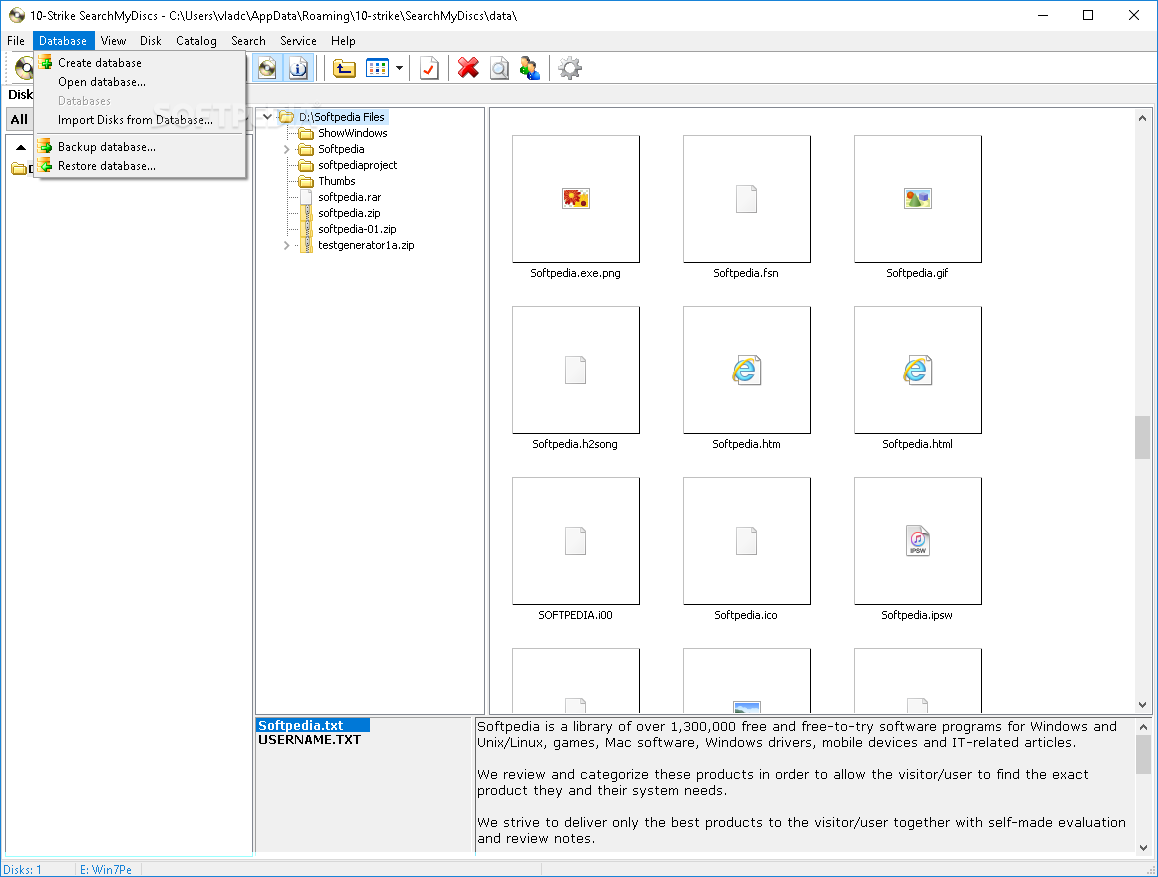1158x877 pixels.
Task: Click thumbnail pane scrollbar up arrow
Action: pyautogui.click(x=1142, y=118)
